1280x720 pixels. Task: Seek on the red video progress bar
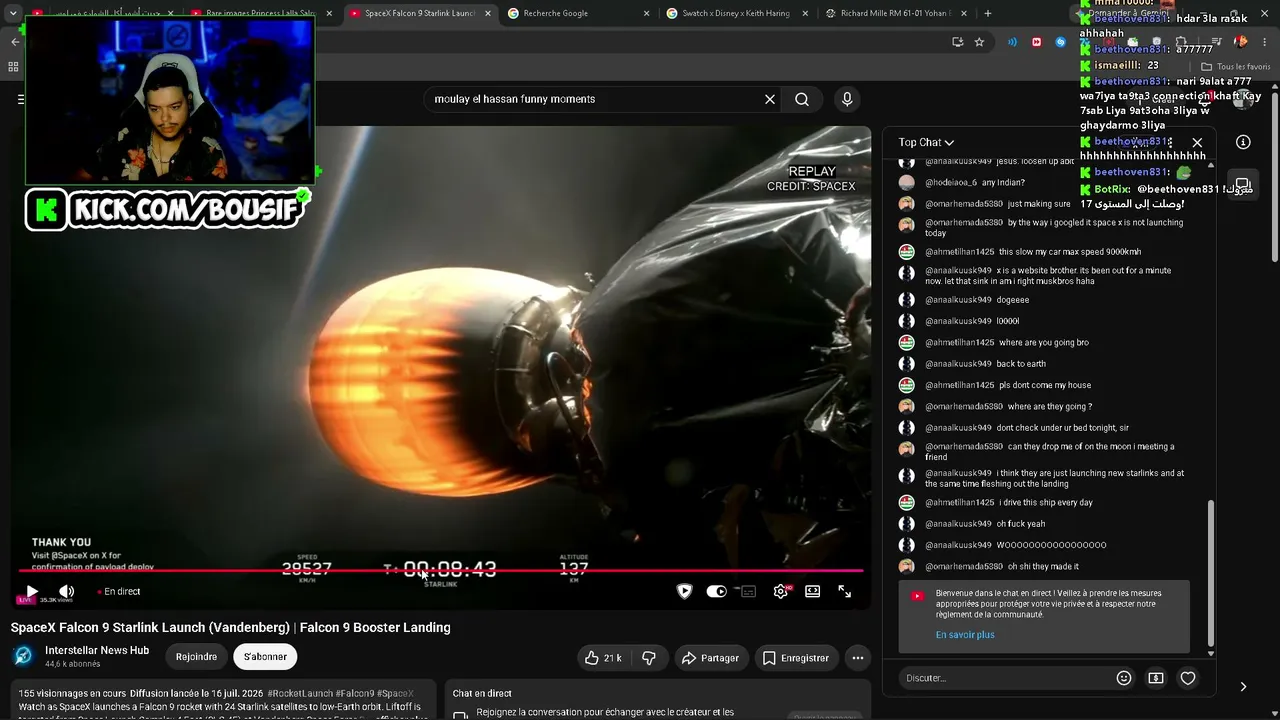tap(441, 571)
